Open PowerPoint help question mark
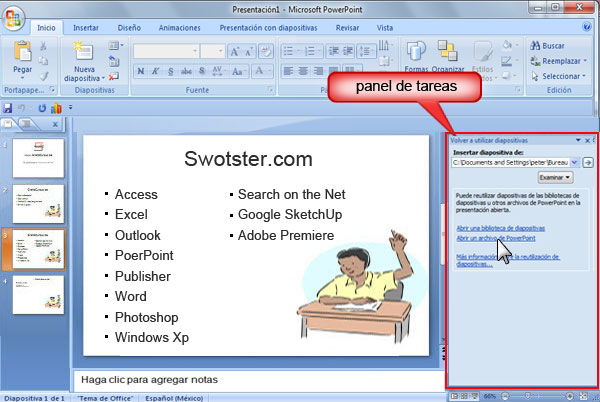The height and width of the screenshot is (402, 600). [x=587, y=27]
